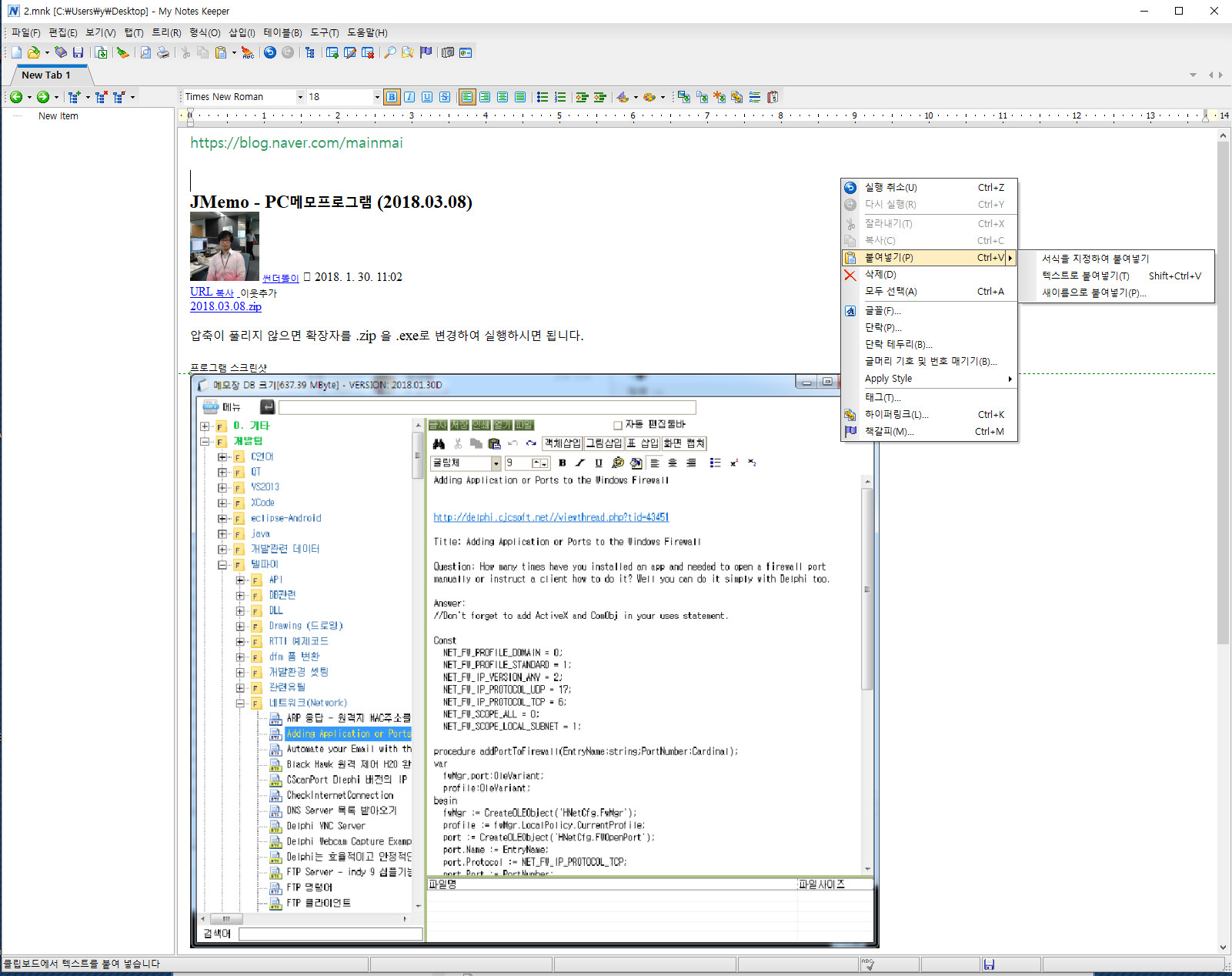Save the file using the floppy disk icon
The width and height of the screenshot is (1232, 976).
[x=78, y=52]
